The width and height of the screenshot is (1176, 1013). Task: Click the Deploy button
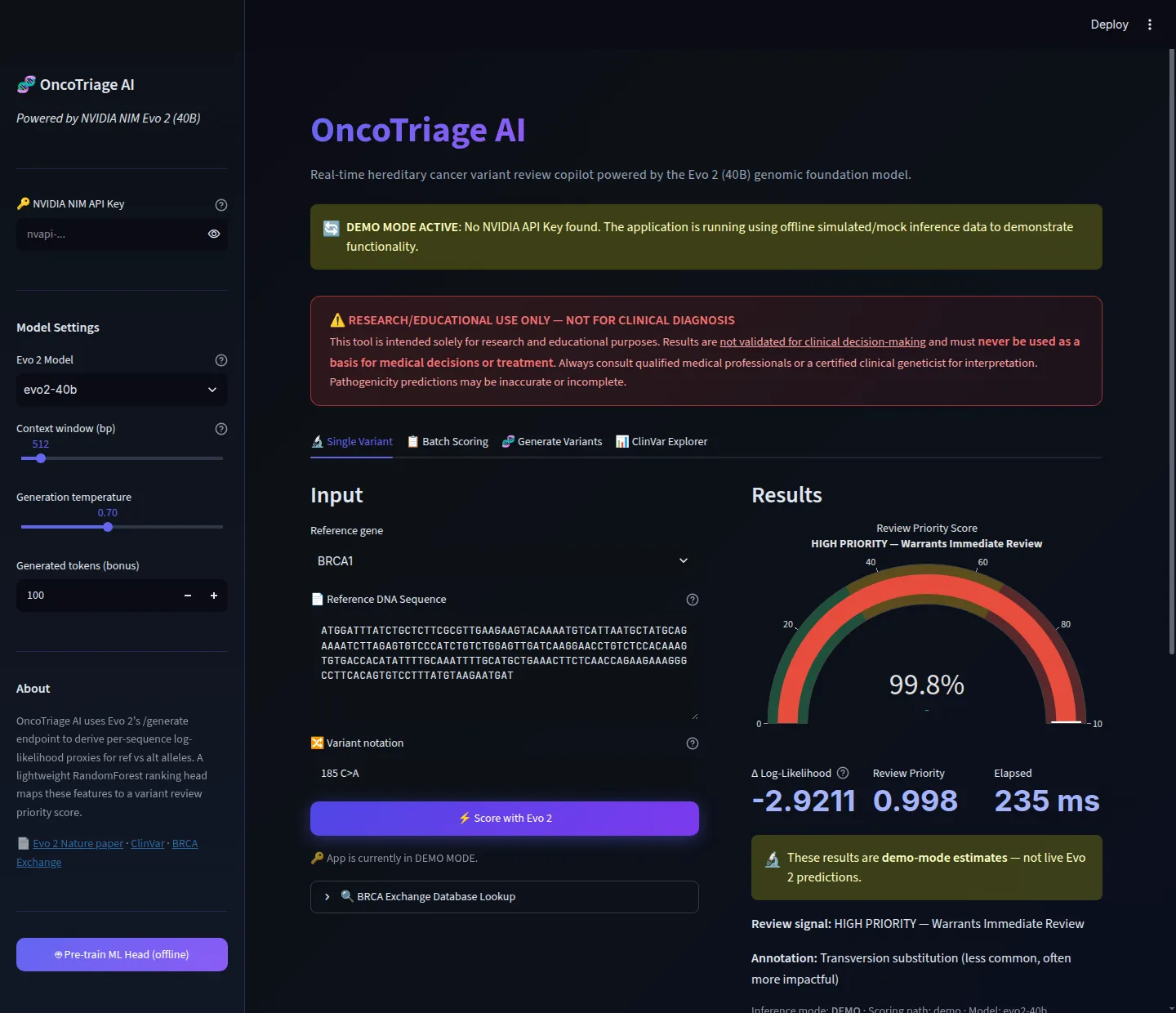[x=1109, y=25]
